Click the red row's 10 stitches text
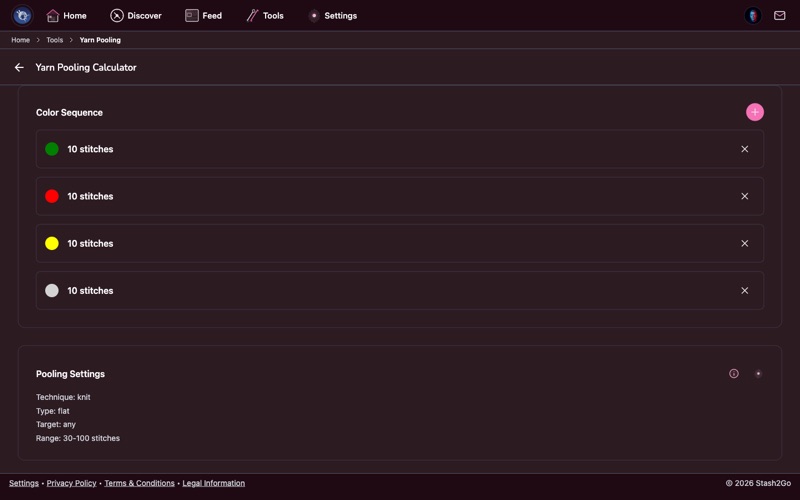Image resolution: width=800 pixels, height=500 pixels. coord(90,196)
